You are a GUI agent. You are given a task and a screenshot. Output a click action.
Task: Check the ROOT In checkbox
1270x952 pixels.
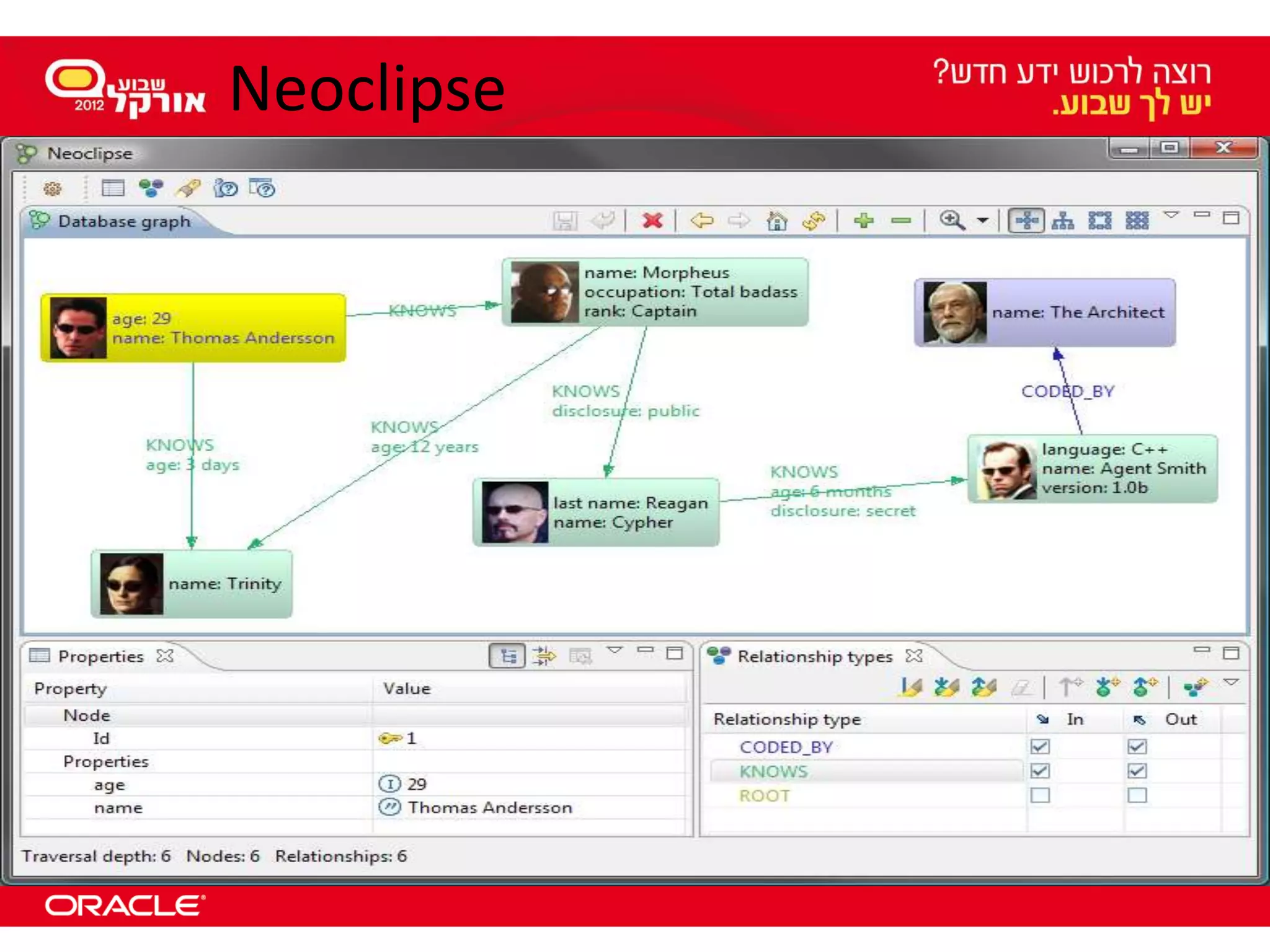(x=1041, y=795)
